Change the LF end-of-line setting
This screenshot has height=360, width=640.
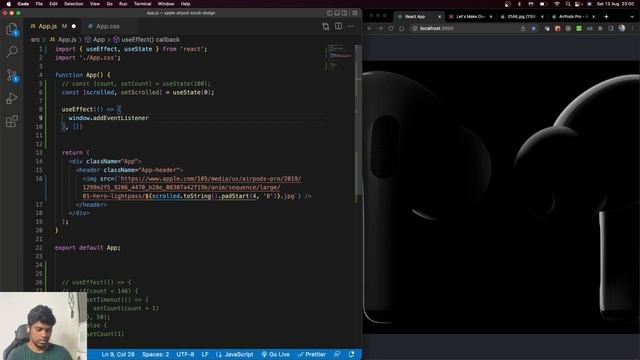(x=205, y=354)
